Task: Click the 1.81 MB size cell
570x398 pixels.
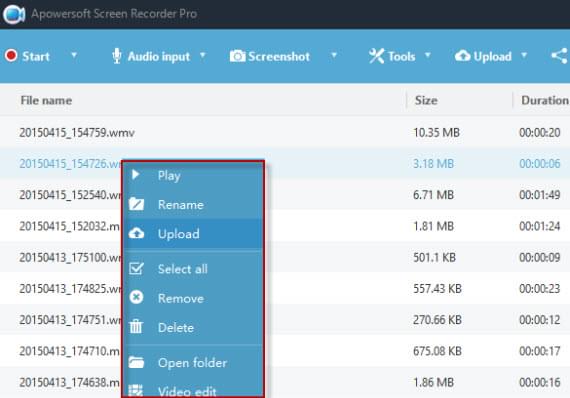Action: tap(433, 226)
